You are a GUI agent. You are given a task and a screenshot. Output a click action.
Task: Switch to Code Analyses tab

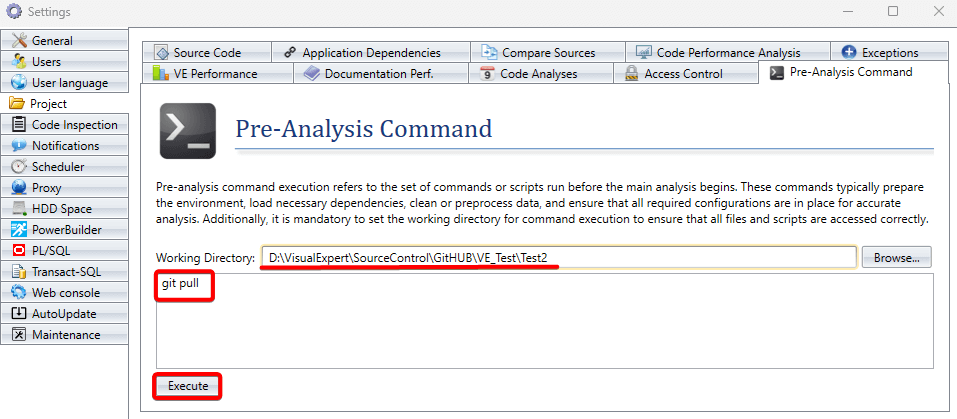pyautogui.click(x=540, y=73)
